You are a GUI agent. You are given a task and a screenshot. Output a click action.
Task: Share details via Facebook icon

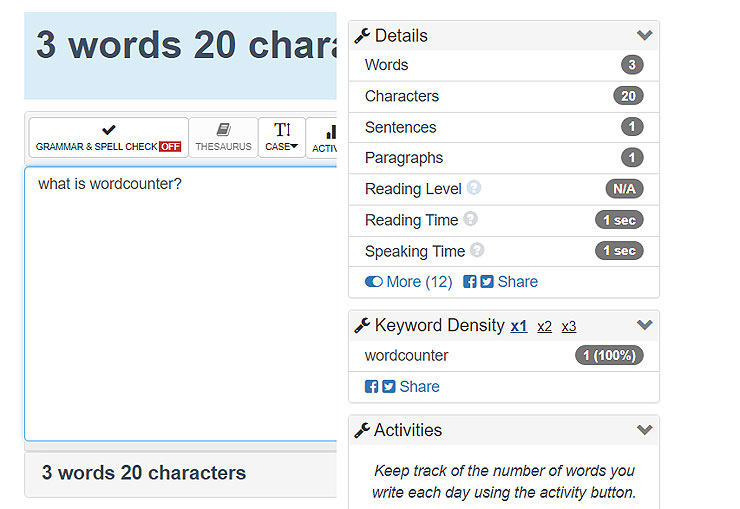470,282
